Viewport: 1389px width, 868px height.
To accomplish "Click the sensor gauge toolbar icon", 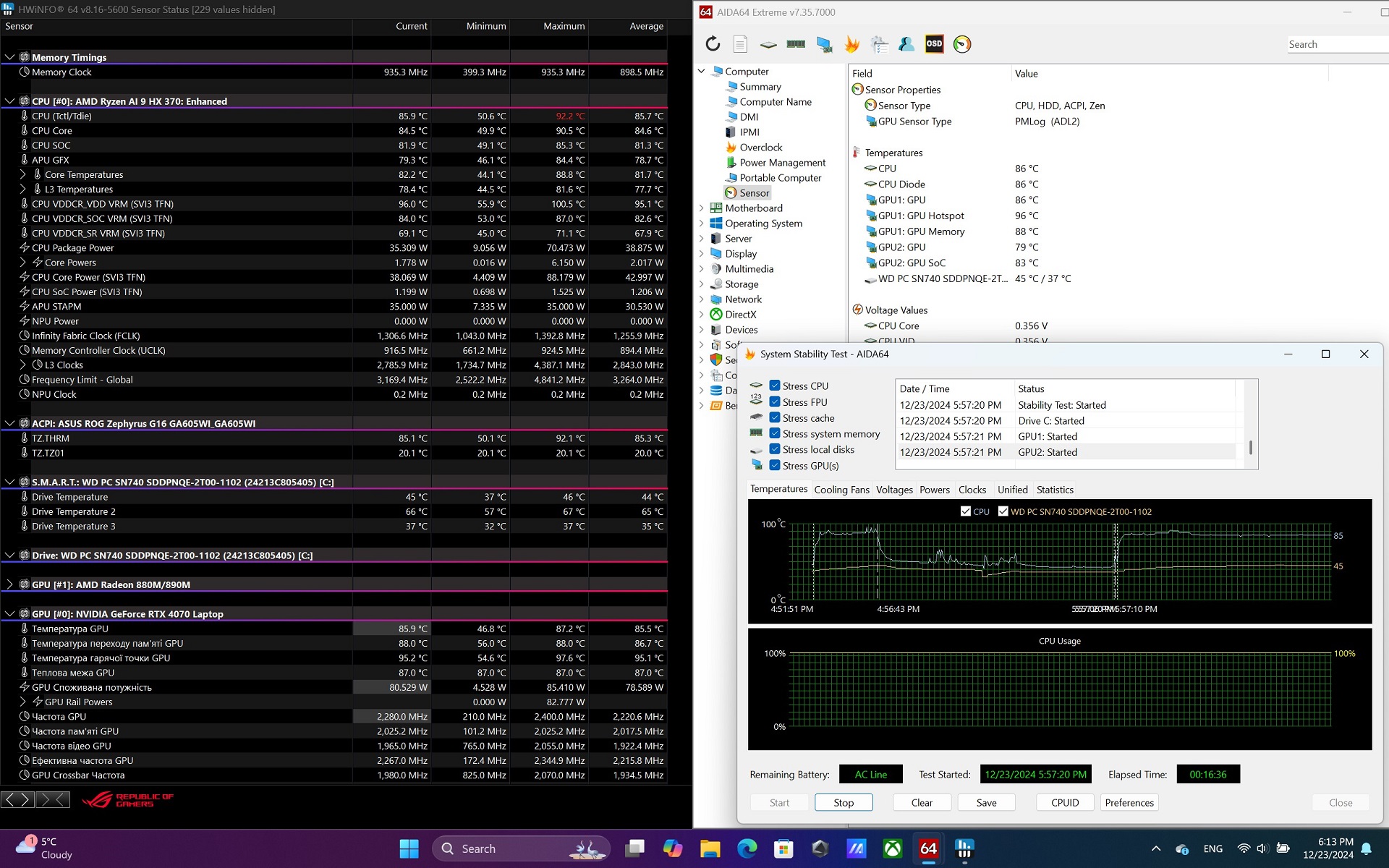I will click(x=962, y=44).
